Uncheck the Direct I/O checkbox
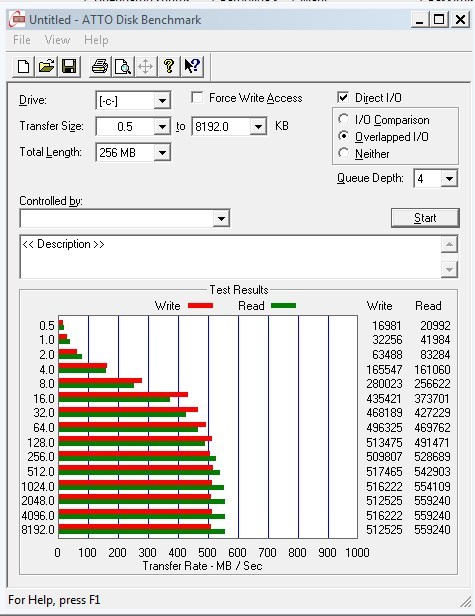 pyautogui.click(x=343, y=97)
